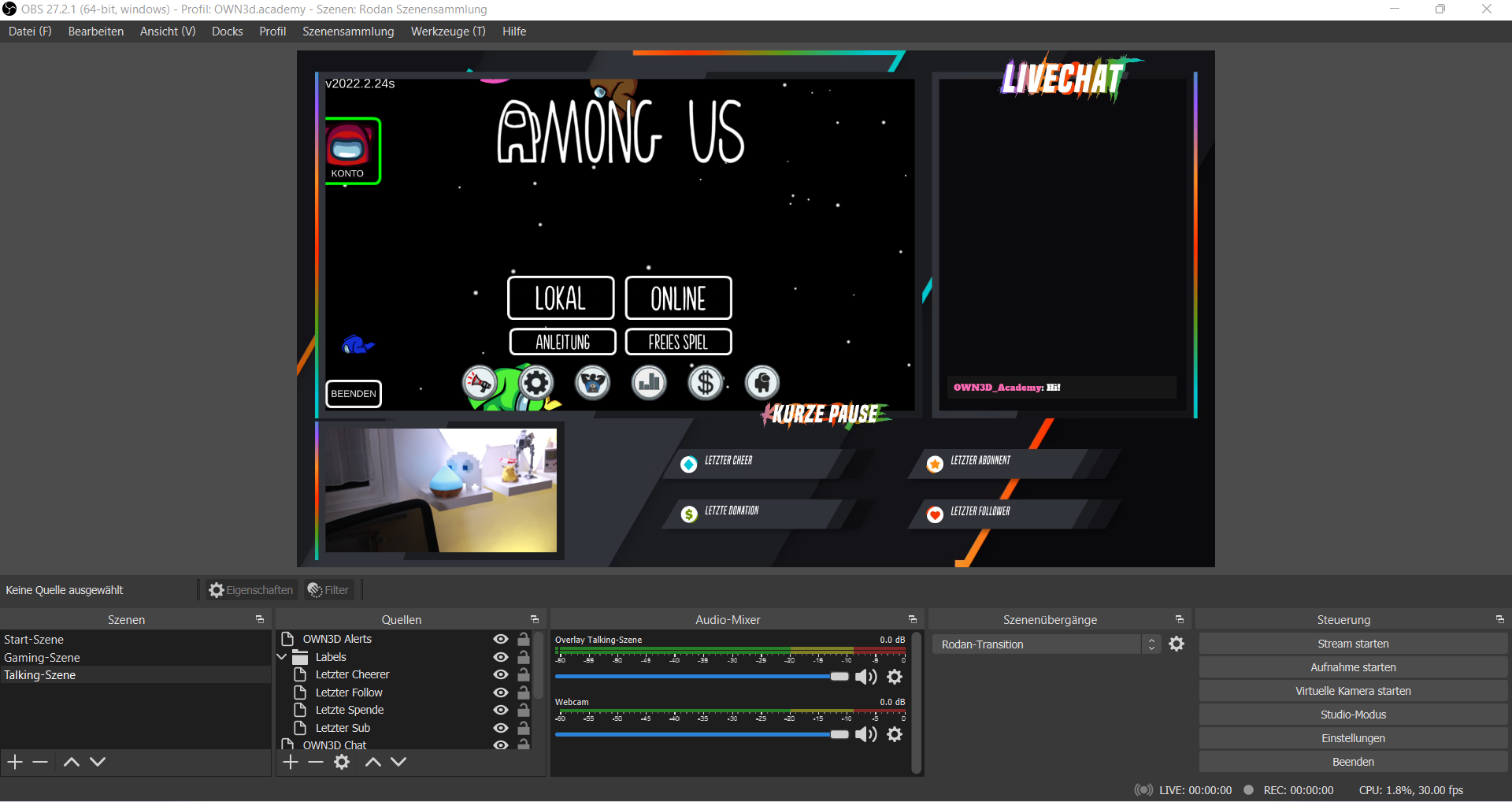Unlock the Letzter Cheerer source
Viewport: 1512px width, 802px height.
[524, 674]
